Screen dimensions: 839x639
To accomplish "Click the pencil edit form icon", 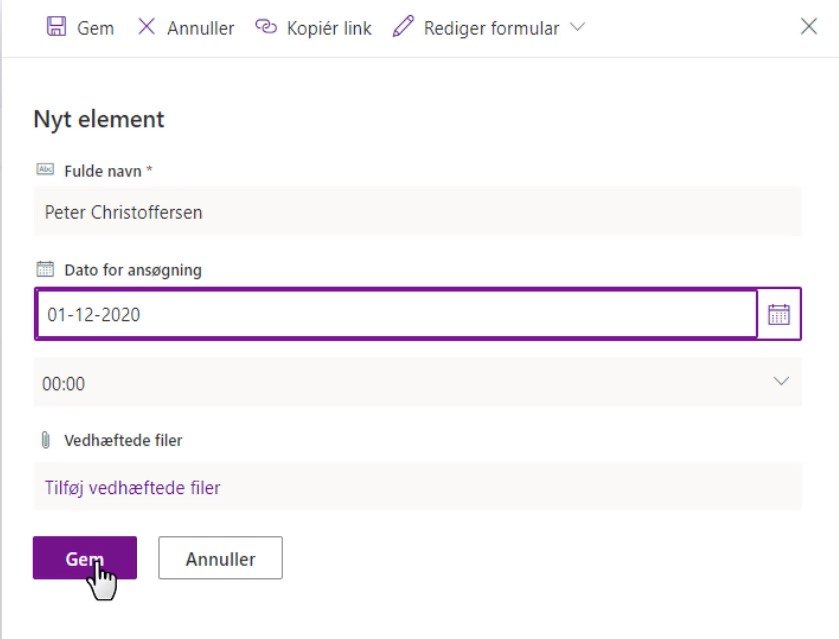I will point(403,26).
